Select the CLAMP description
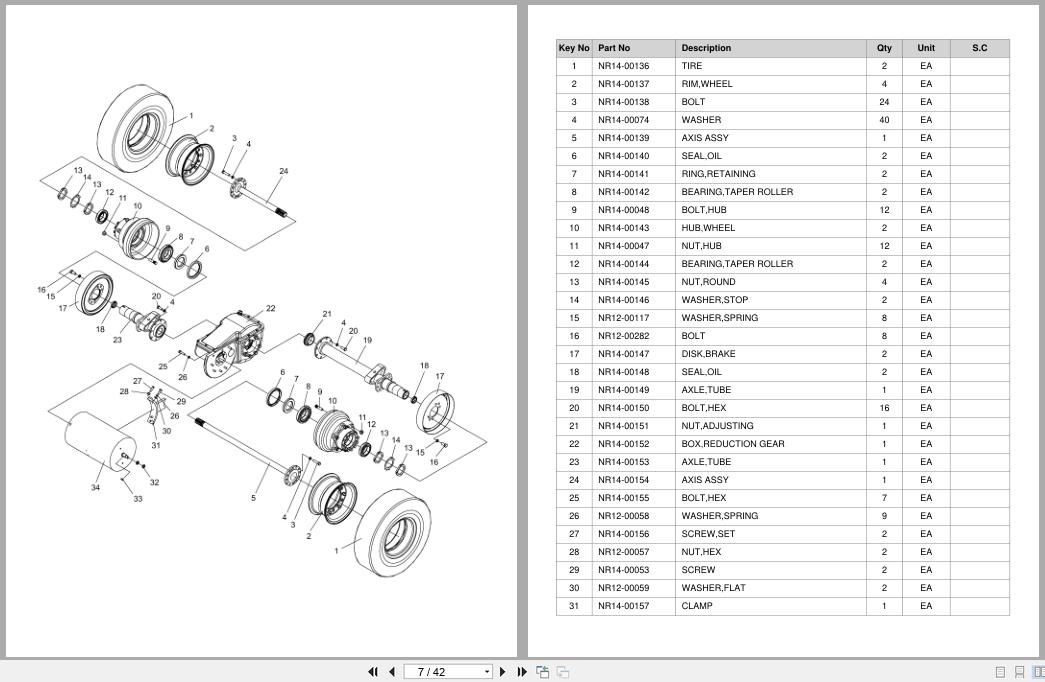 coord(696,606)
